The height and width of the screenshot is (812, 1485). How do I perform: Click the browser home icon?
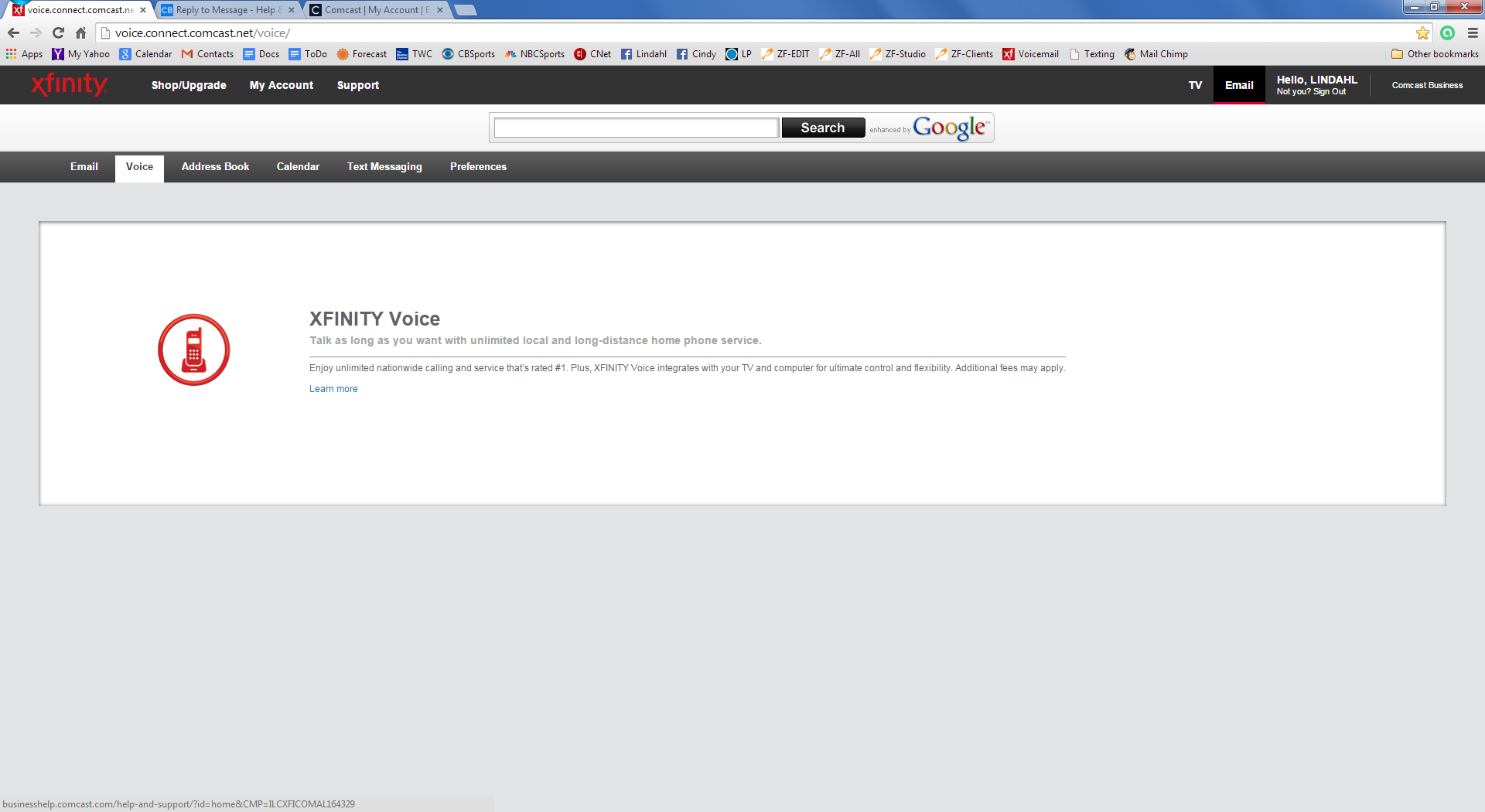pos(80,33)
